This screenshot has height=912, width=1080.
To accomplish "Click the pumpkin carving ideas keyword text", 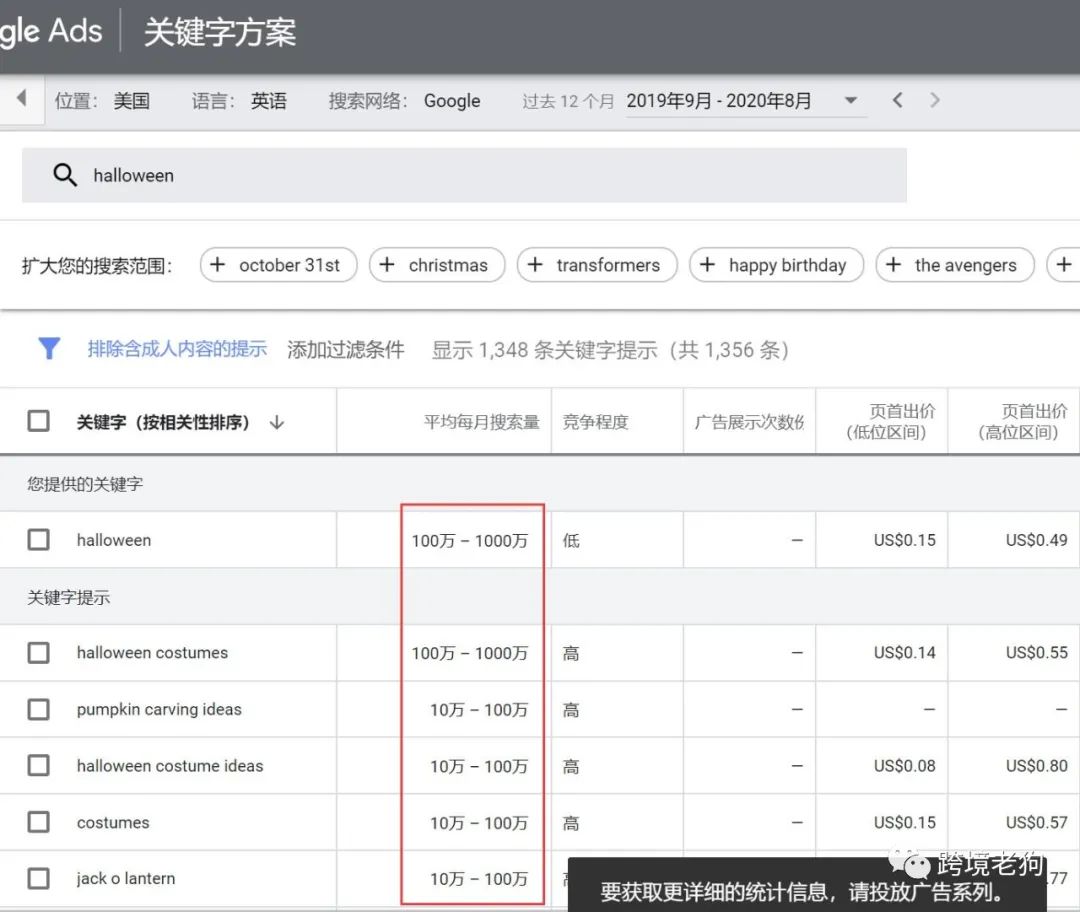I will pyautogui.click(x=159, y=709).
